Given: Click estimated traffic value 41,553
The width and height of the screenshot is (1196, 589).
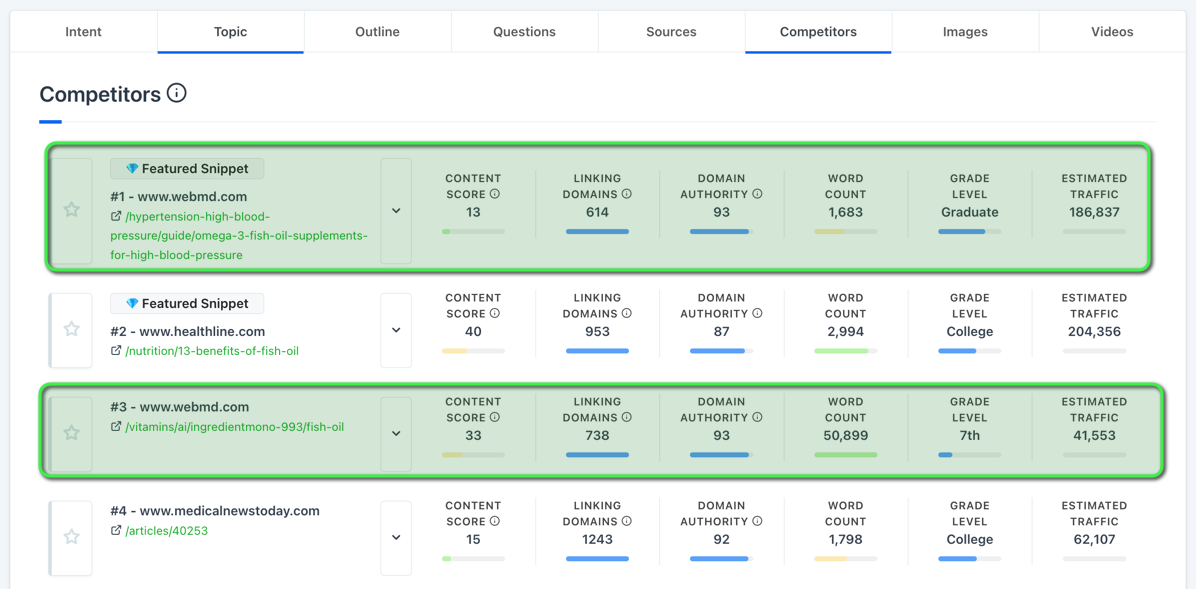Looking at the screenshot, I should pyautogui.click(x=1094, y=436).
